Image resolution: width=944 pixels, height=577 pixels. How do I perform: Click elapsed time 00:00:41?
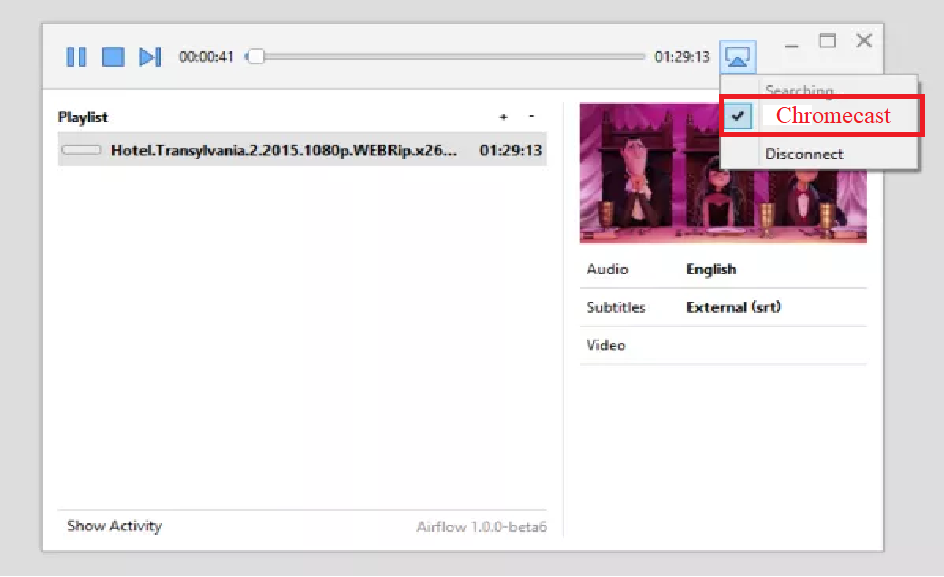pyautogui.click(x=206, y=57)
